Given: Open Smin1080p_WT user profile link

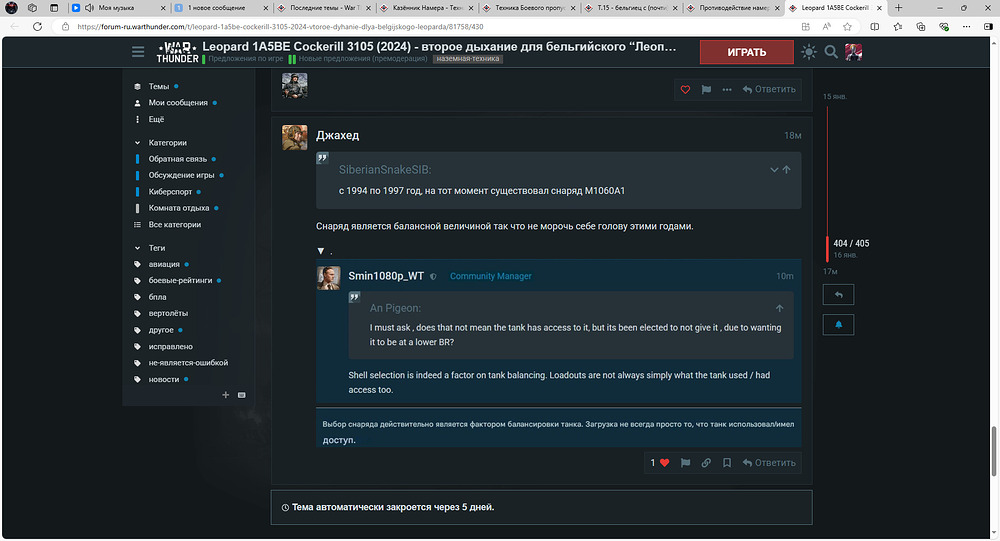Looking at the screenshot, I should (386, 276).
